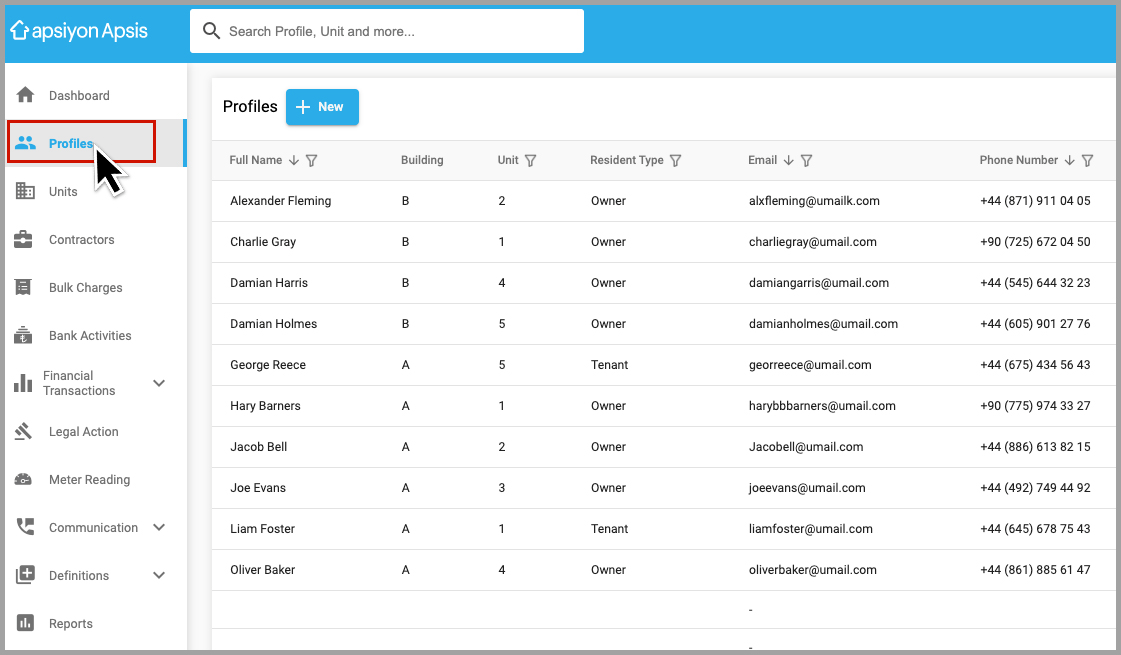The width and height of the screenshot is (1121, 655).
Task: Click the Building column header
Action: (x=422, y=160)
